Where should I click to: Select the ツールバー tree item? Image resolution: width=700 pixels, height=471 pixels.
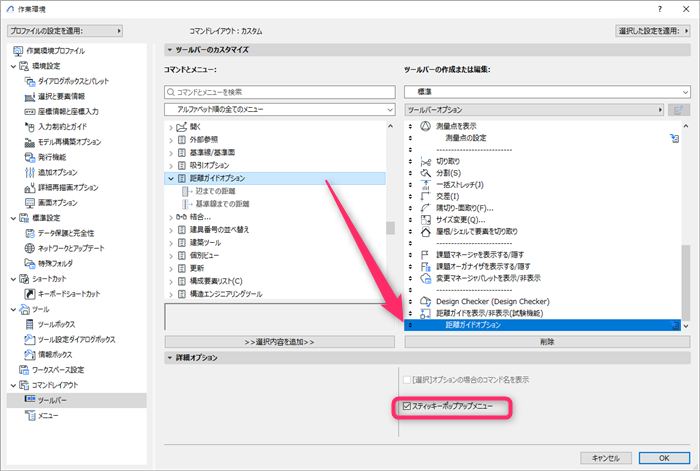click(x=77, y=400)
